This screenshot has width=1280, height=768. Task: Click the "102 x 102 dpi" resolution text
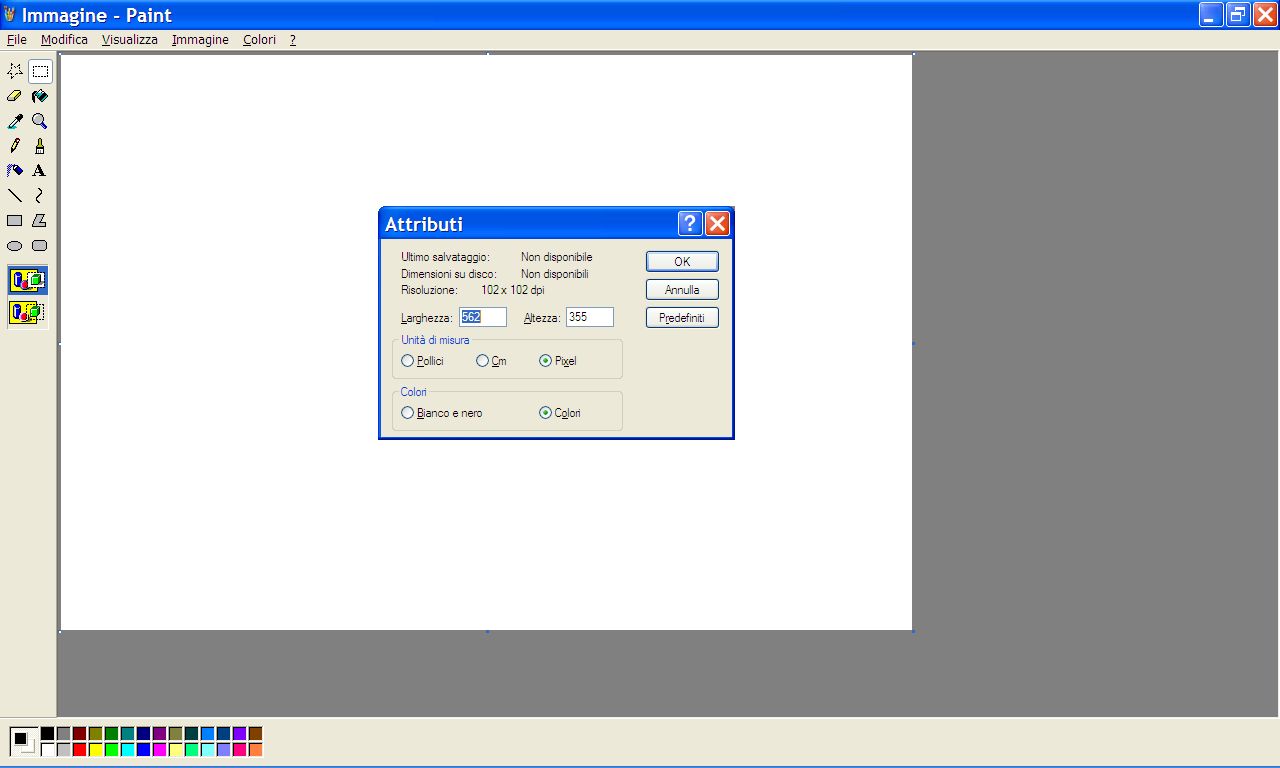(x=513, y=290)
